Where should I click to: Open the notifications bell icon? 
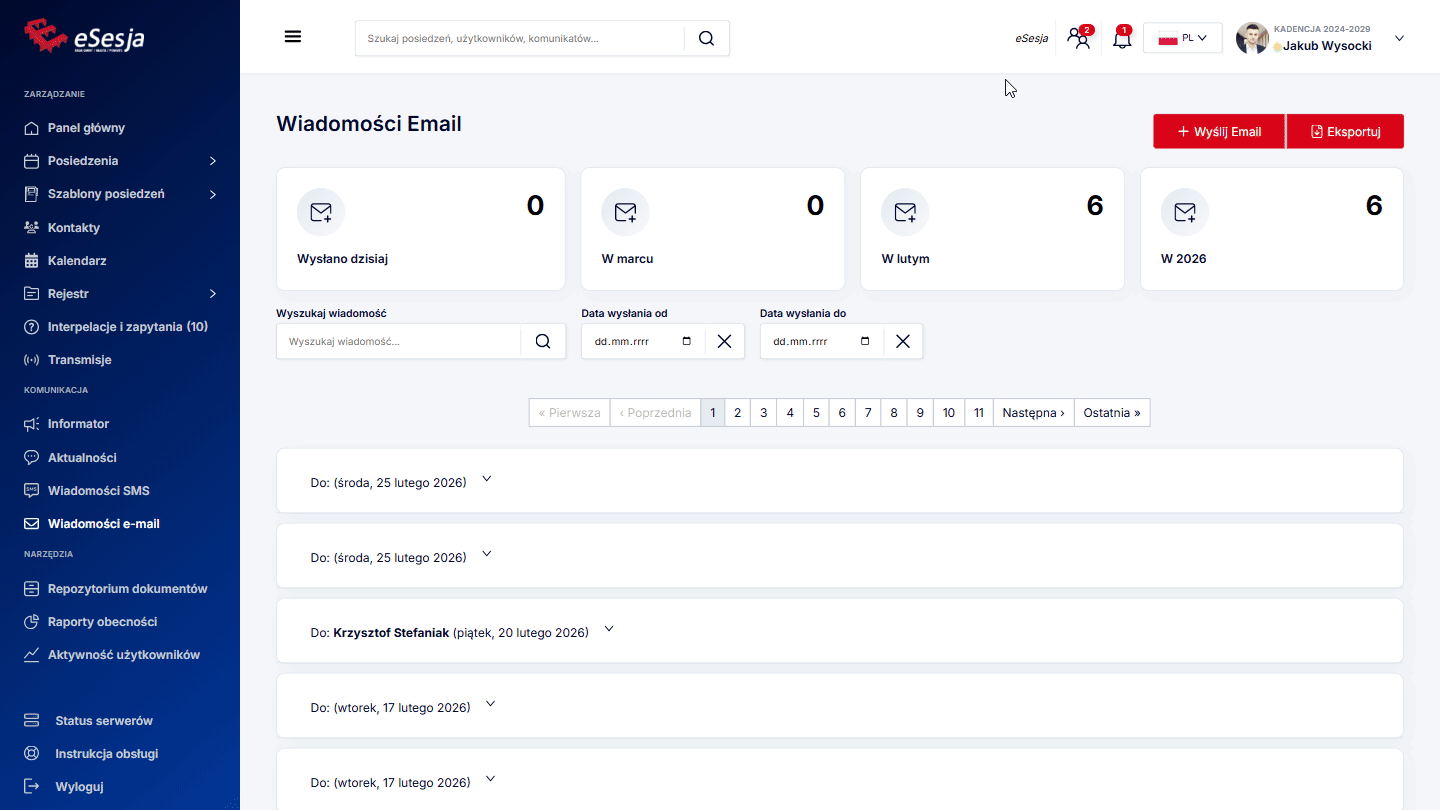pyautogui.click(x=1122, y=39)
